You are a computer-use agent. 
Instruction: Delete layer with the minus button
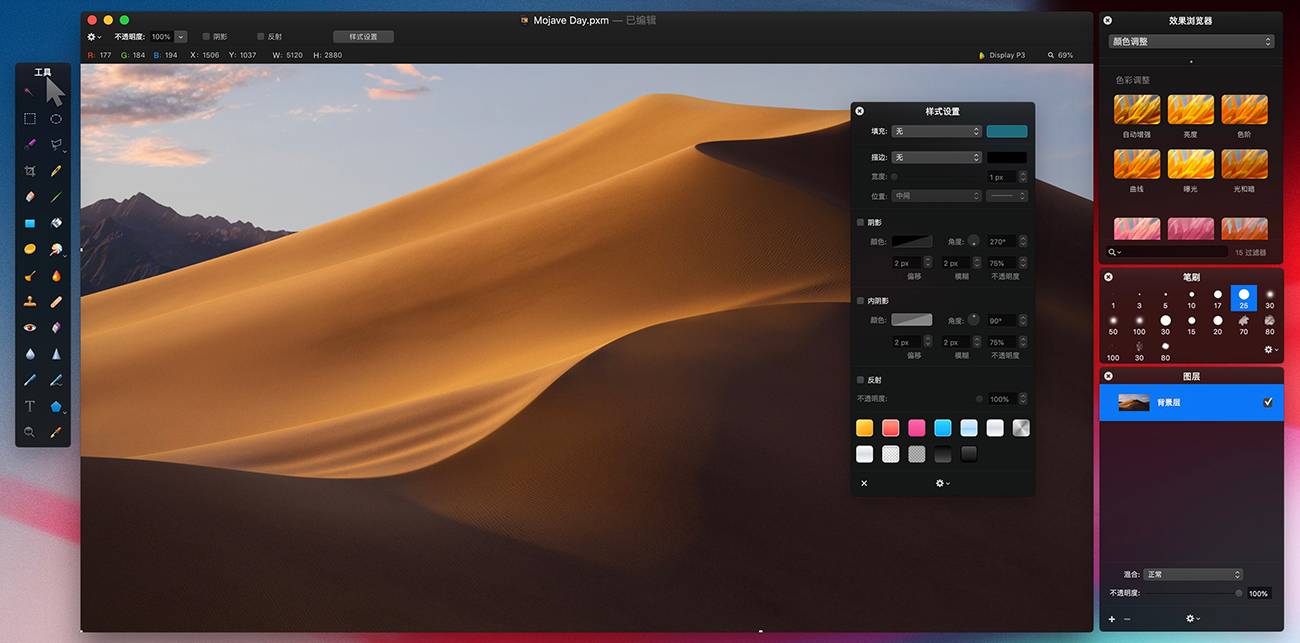[x=1127, y=619]
